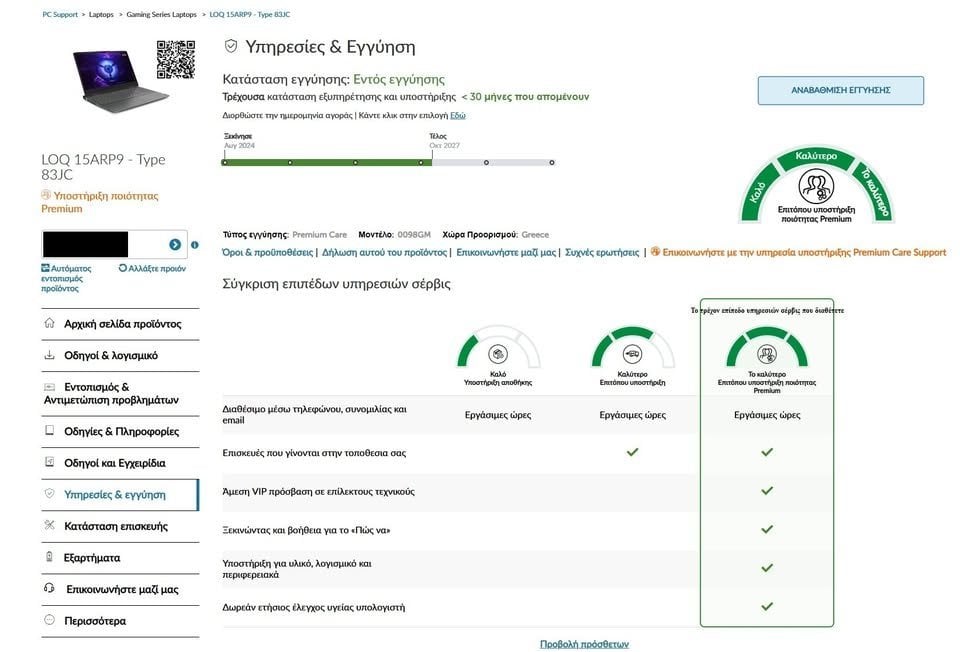Click the download icon beside Οδηγοί & λογισμικό

tap(50, 354)
